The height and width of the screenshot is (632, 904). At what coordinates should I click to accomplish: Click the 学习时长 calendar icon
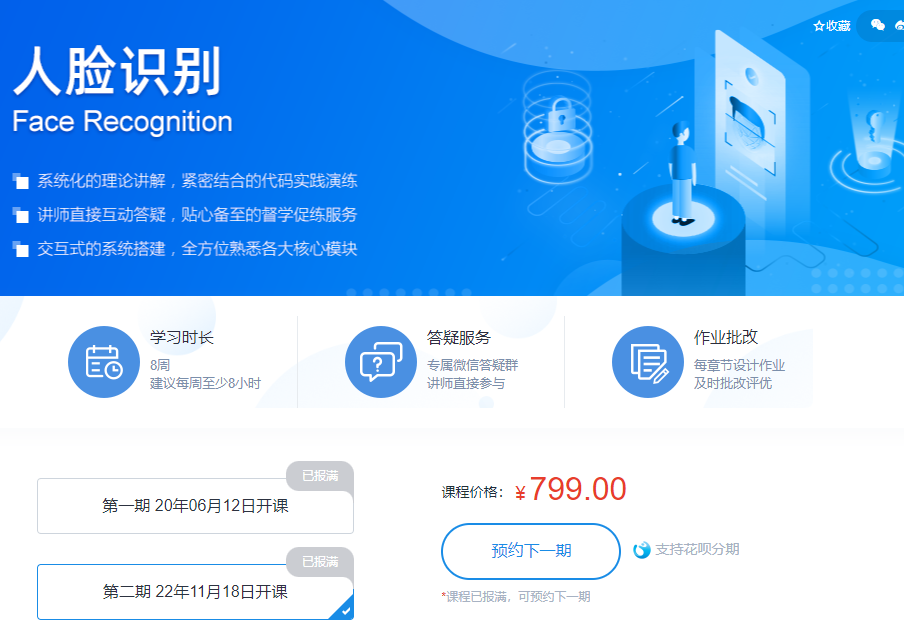pos(104,362)
